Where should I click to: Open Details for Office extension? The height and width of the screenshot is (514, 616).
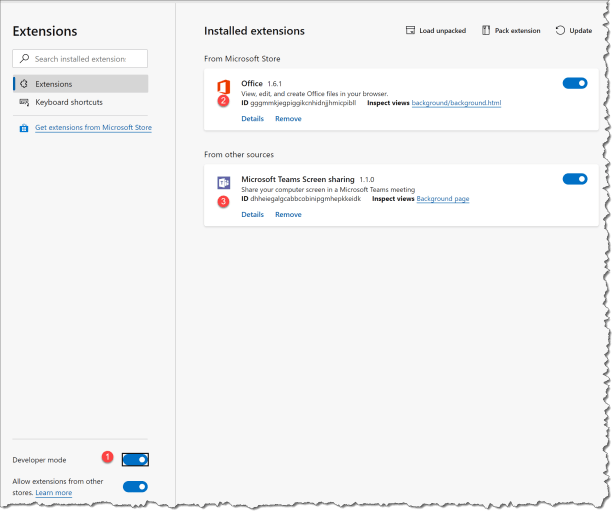click(x=252, y=119)
